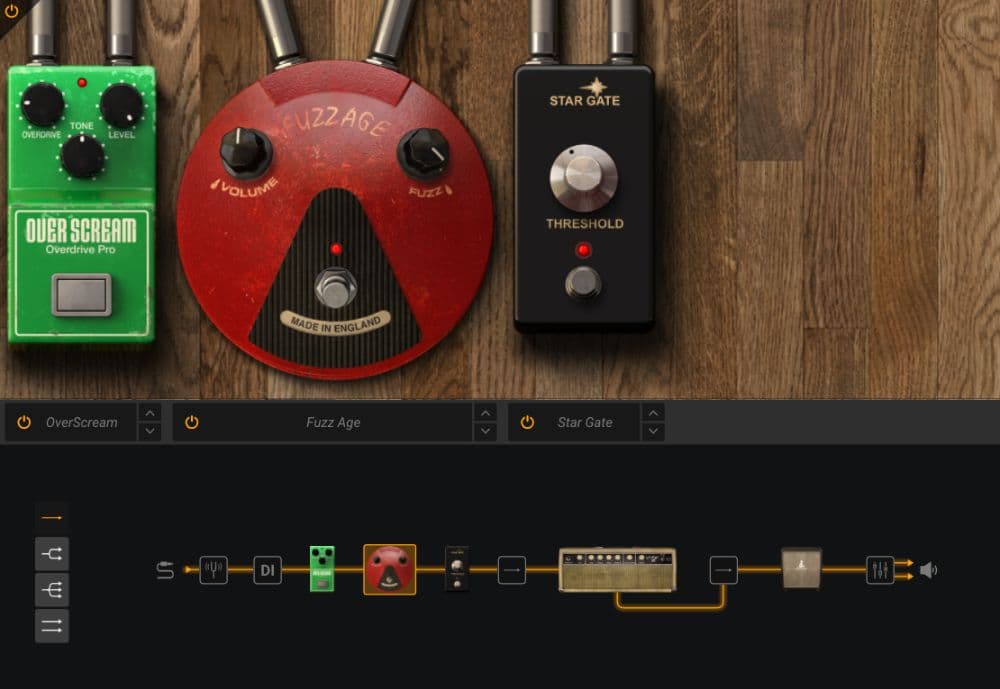Select the tuner icon in the signal chain
This screenshot has width=1000, height=689.
pos(214,568)
